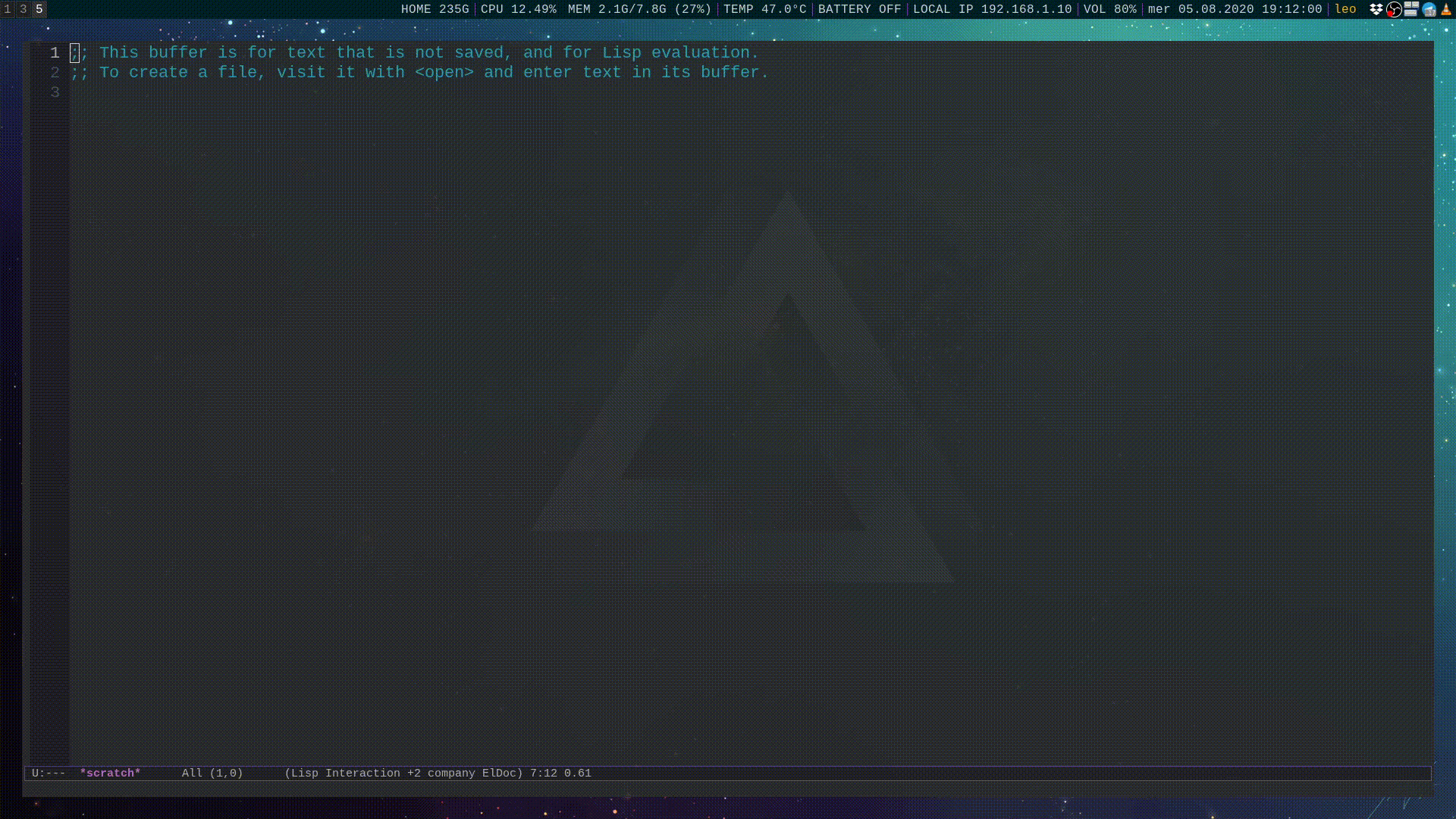
Task: Click line number 1 in the gutter
Action: [55, 52]
